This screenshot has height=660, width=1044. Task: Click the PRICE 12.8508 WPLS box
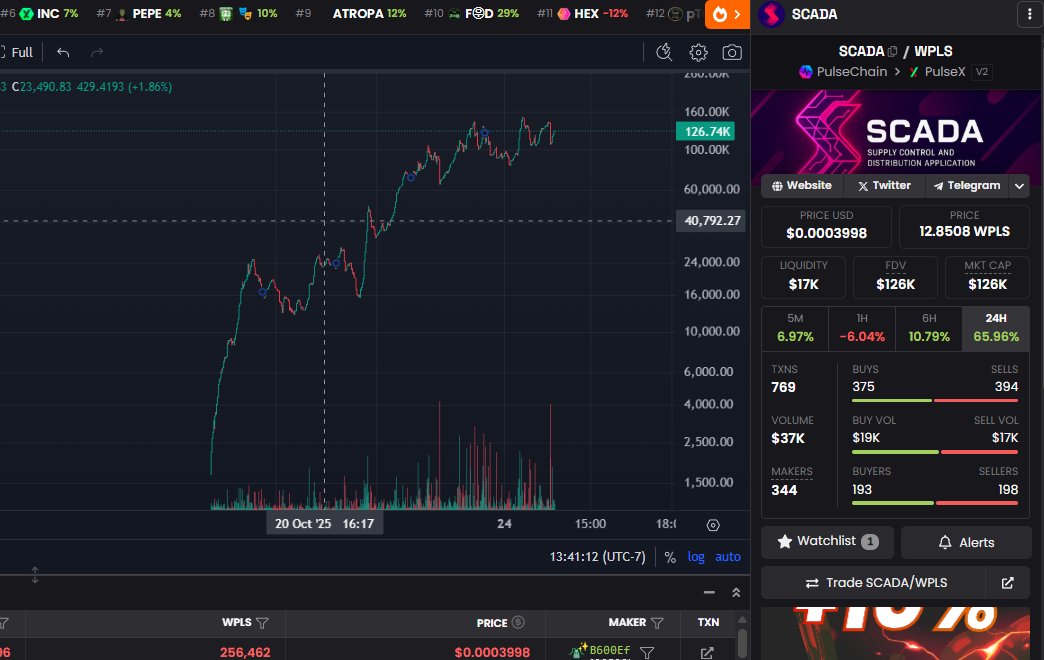[964, 226]
